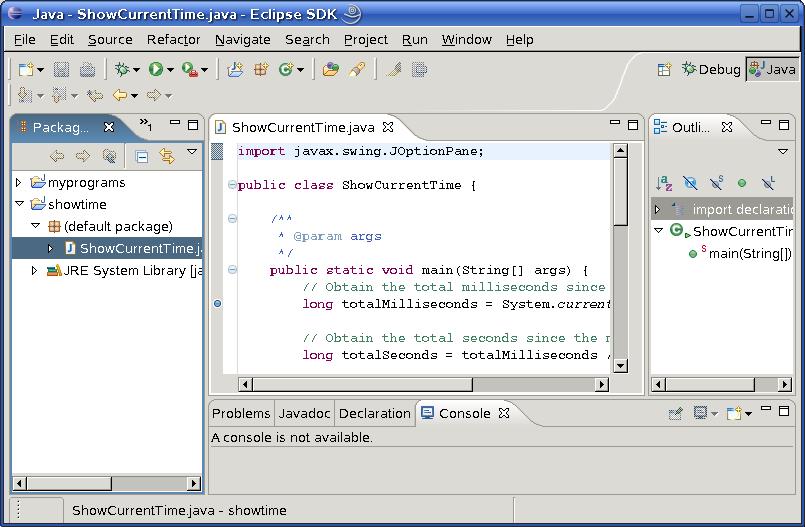Select the Java perspective button
The width and height of the screenshot is (805, 527).
pyautogui.click(x=772, y=69)
